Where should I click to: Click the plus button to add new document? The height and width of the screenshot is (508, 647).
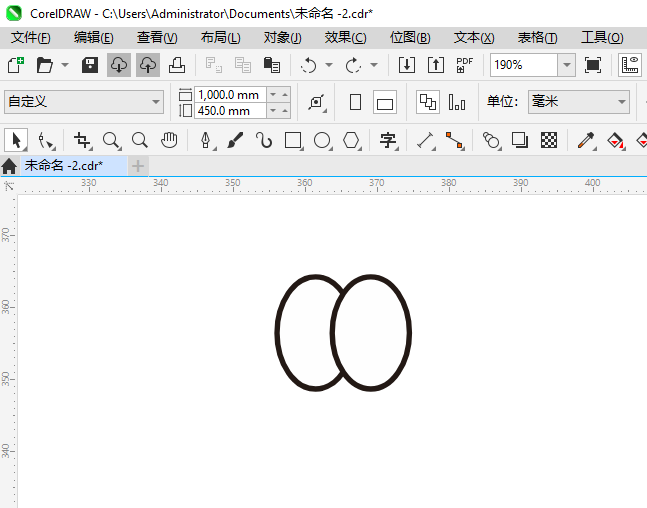pos(138,166)
